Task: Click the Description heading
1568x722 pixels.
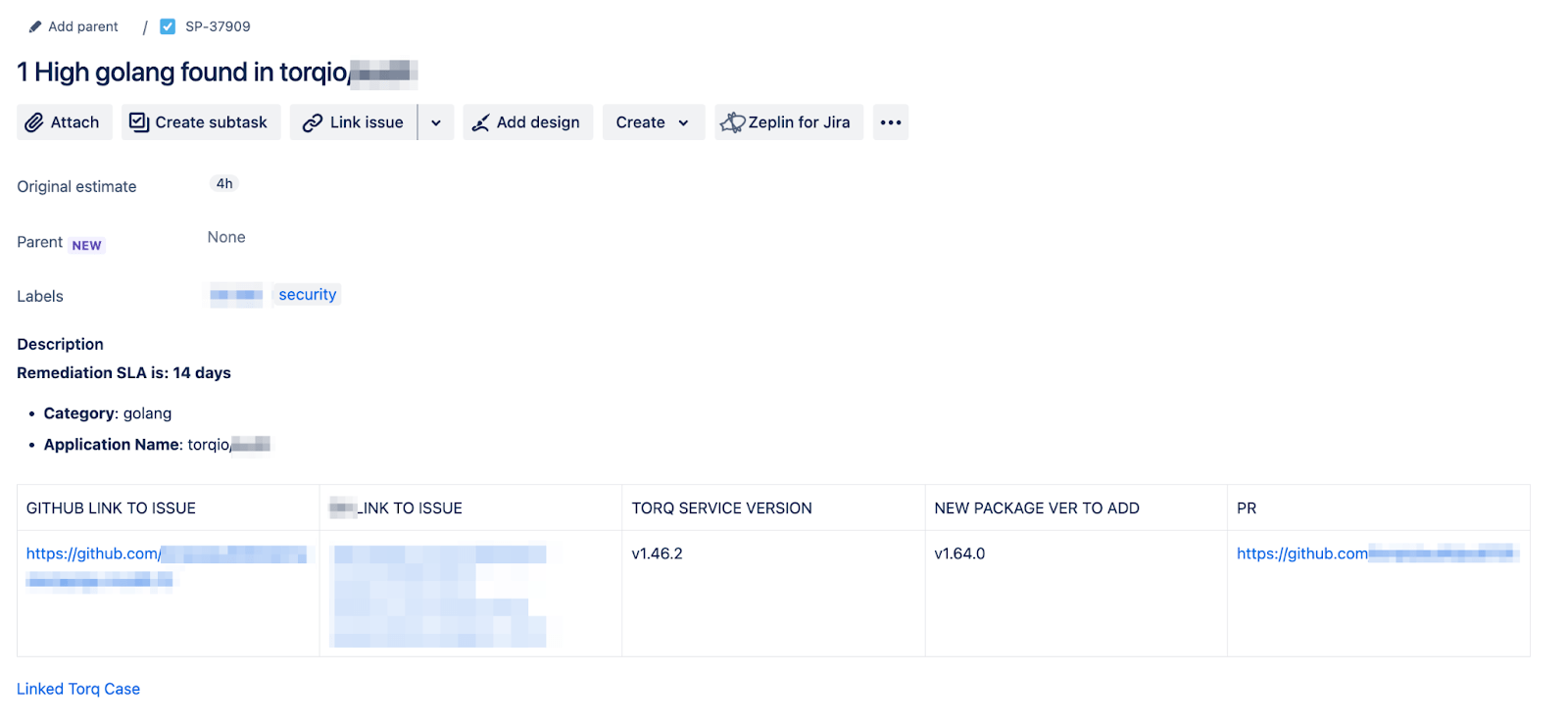Action: click(x=60, y=345)
